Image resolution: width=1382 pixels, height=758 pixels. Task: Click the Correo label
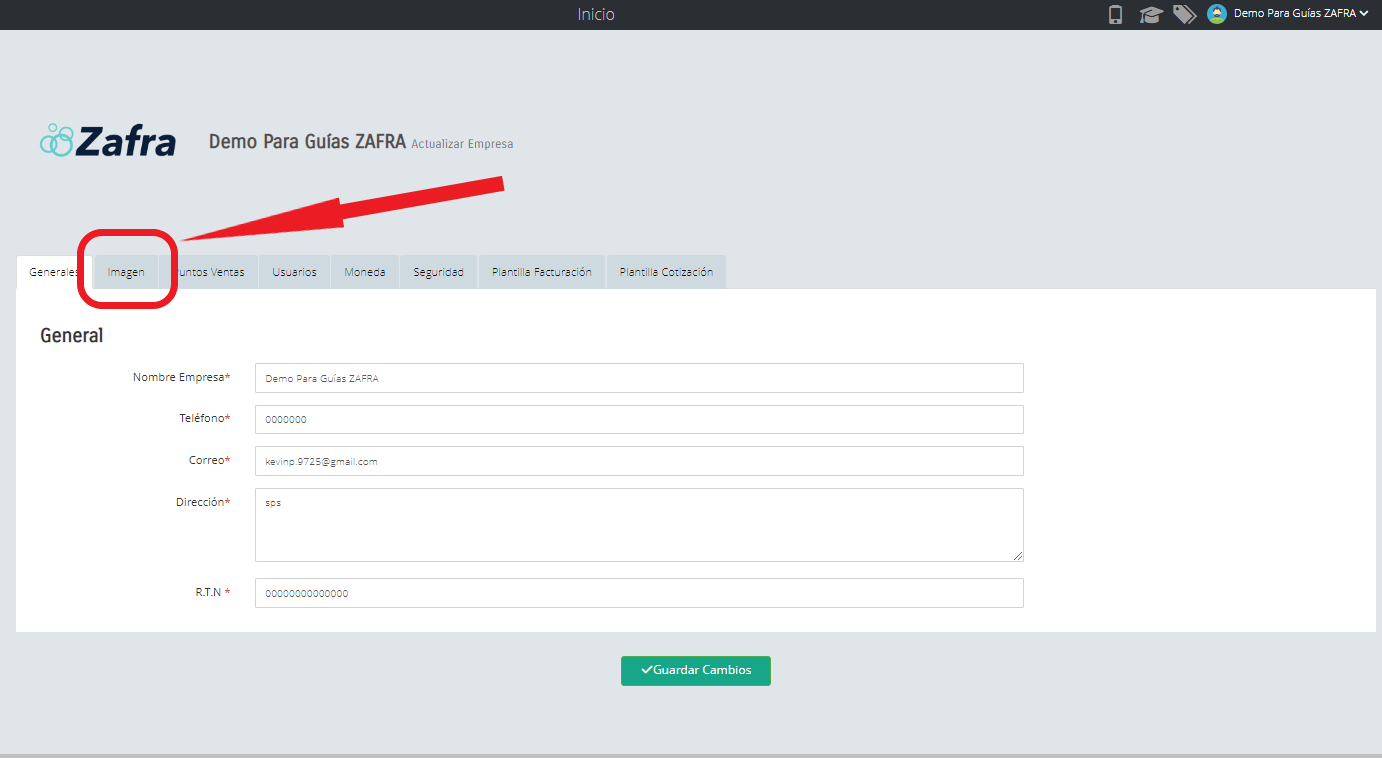(x=209, y=460)
